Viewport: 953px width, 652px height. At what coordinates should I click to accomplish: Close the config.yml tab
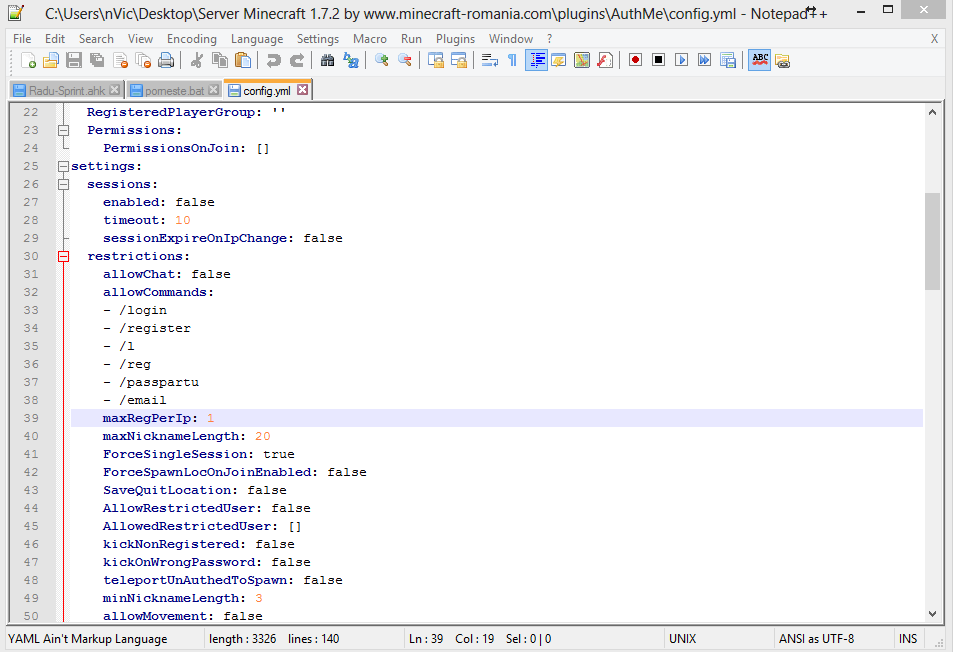302,90
